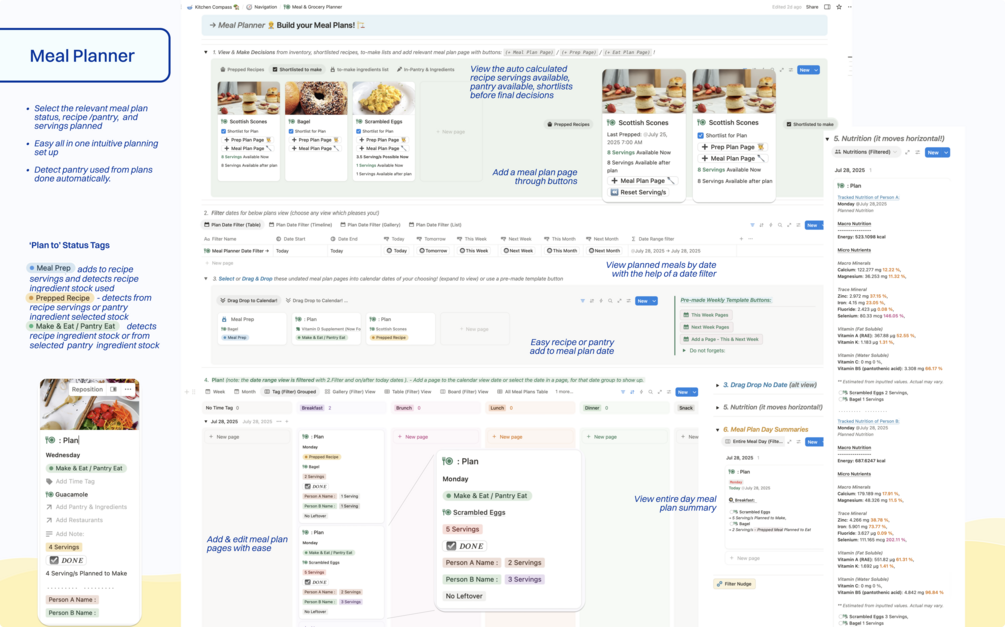Show hidden views with 1 more…
Screen dimensions: 1005x627
pyautogui.click(x=564, y=392)
